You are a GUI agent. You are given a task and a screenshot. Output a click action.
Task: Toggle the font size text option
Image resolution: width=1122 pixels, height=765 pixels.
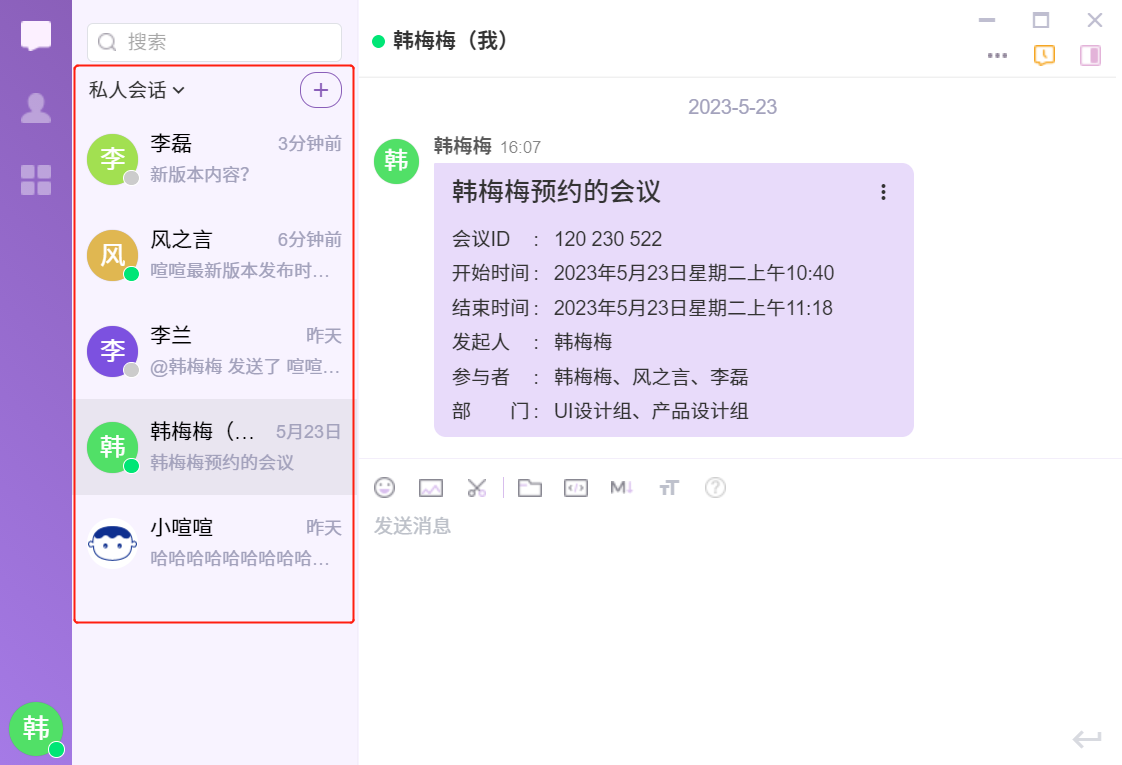point(669,488)
